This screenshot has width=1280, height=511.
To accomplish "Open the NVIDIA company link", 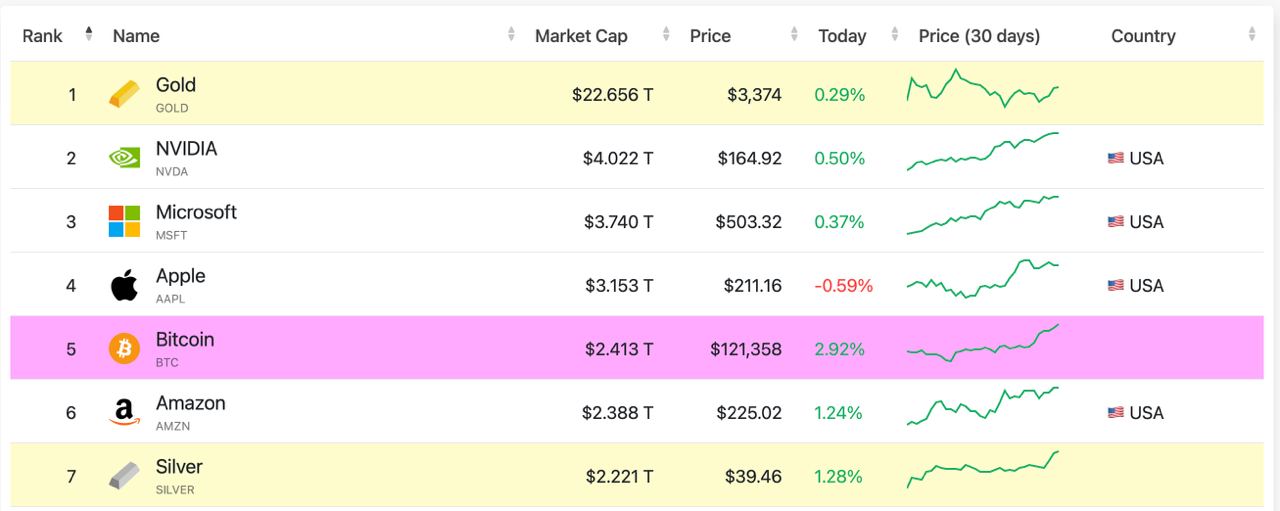I will [186, 148].
